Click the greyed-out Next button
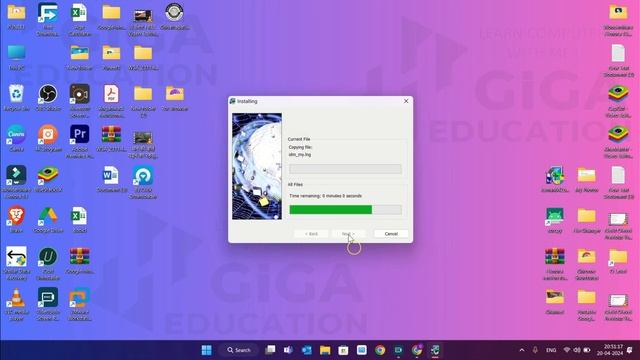Screen dimensions: 640x360 pyautogui.click(x=348, y=234)
